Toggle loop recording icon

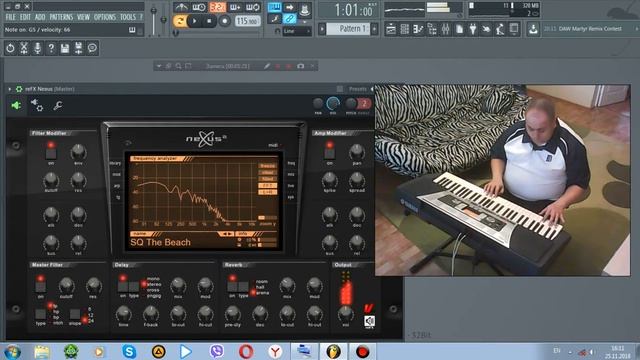coord(253,7)
